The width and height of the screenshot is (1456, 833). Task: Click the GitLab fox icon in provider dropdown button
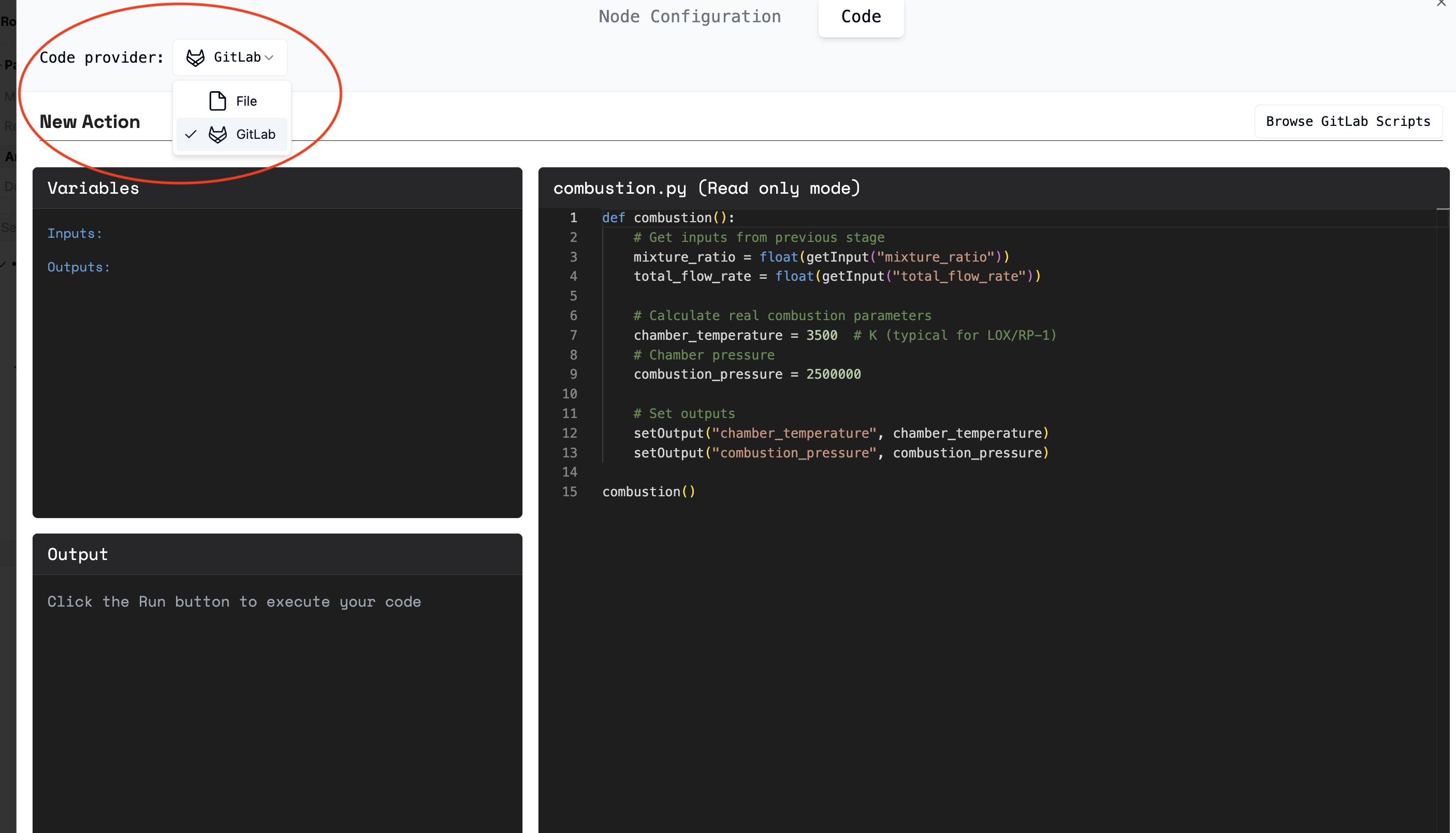click(x=196, y=57)
